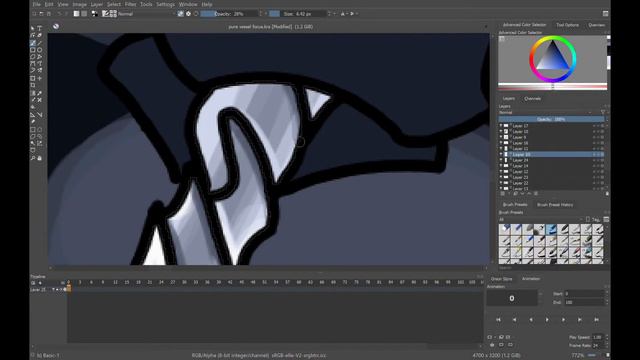Screen dimensions: 640x360
Task: Open the Filter menu
Action: (131, 4)
